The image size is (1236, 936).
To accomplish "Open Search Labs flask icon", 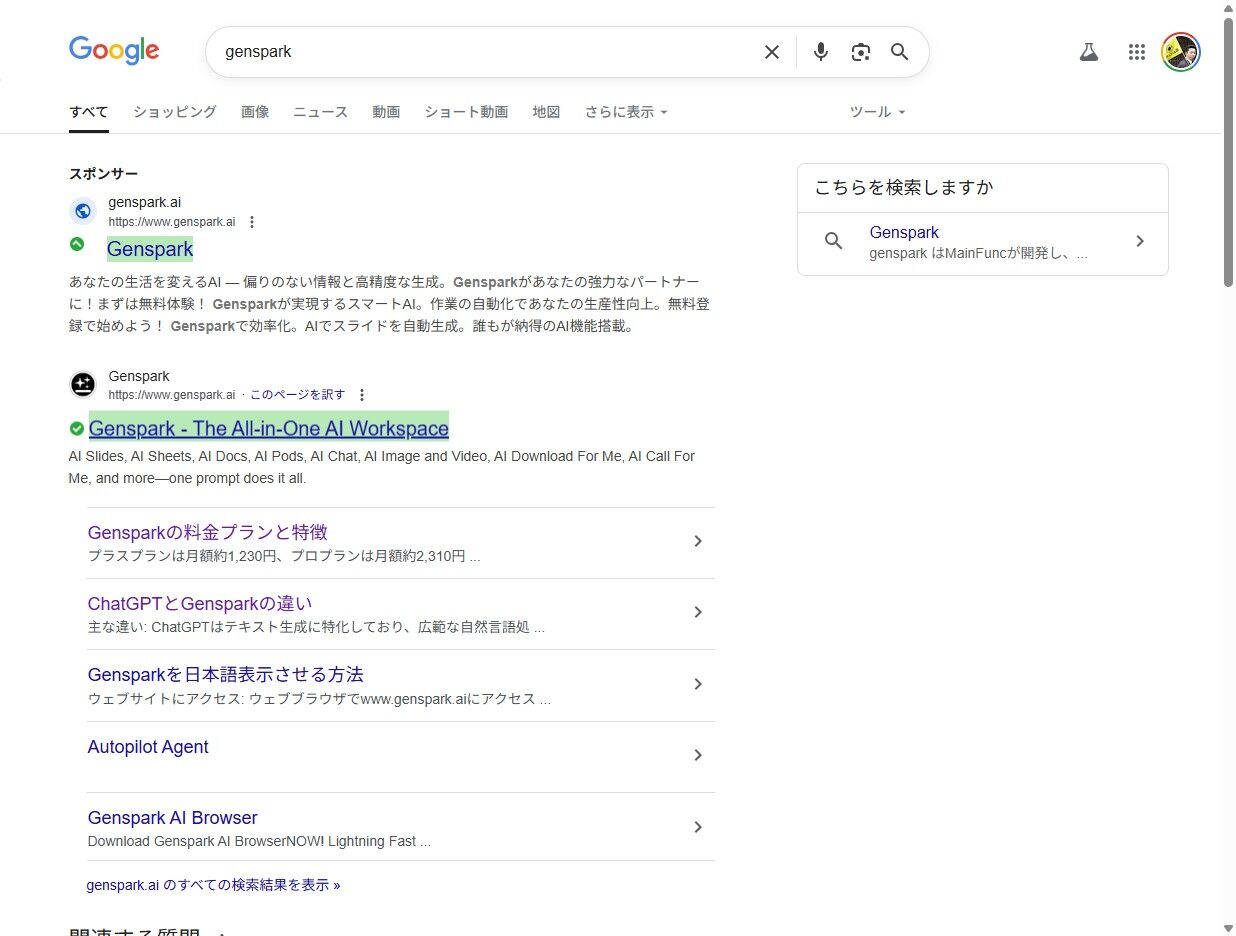I will tap(1089, 52).
